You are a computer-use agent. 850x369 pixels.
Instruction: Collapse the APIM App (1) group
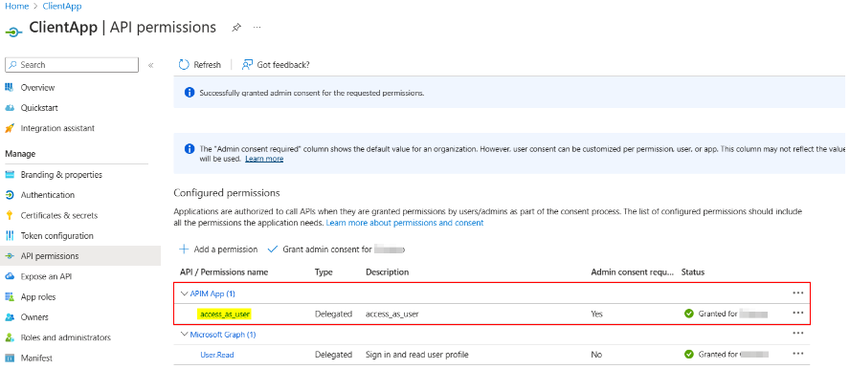click(184, 293)
